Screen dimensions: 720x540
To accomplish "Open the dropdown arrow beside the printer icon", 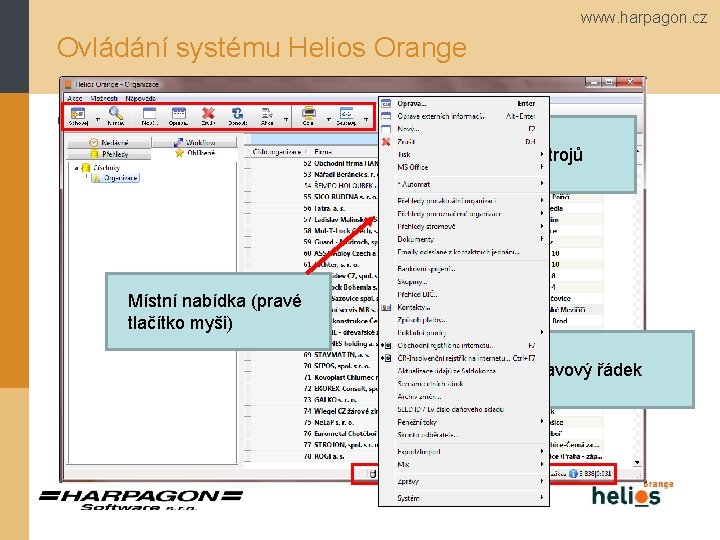I will [x=328, y=119].
